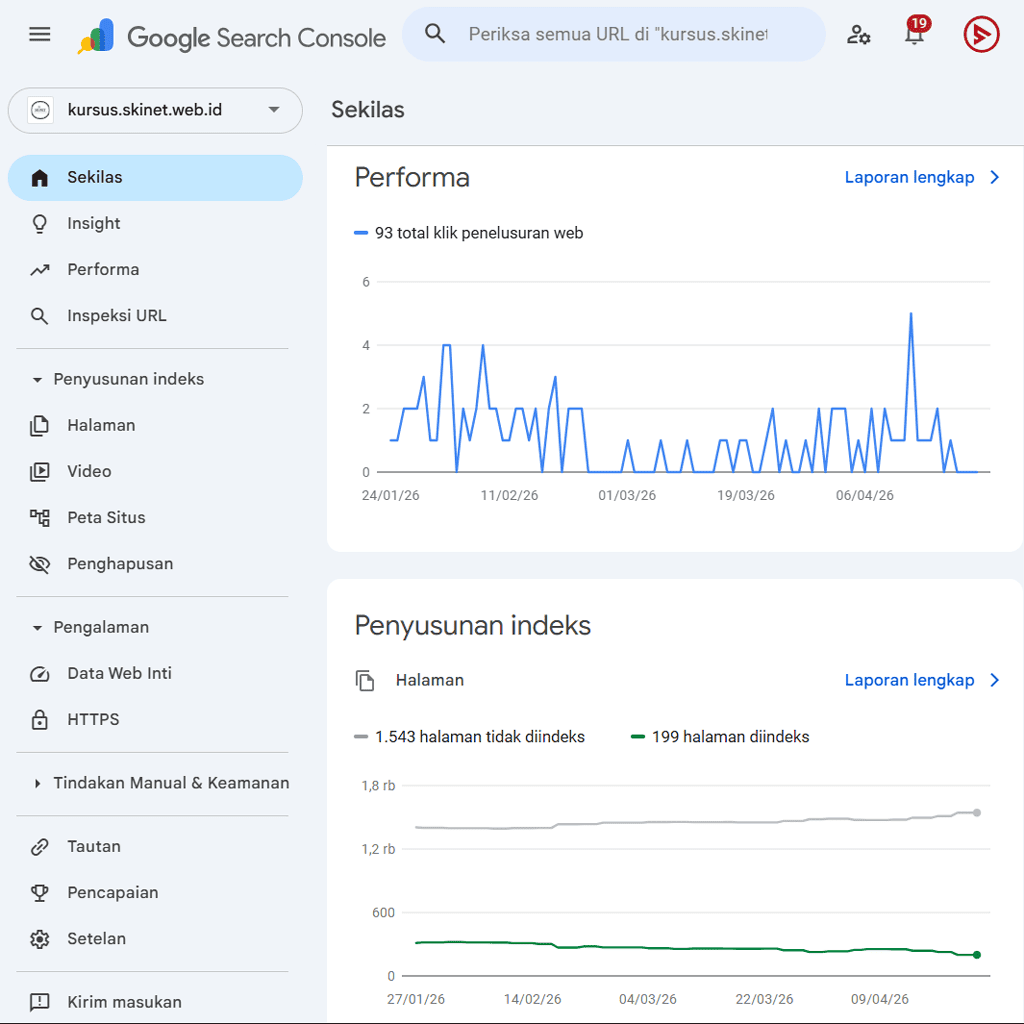Select Peta Situs in the sidebar
The height and width of the screenshot is (1024, 1024).
(x=155, y=518)
